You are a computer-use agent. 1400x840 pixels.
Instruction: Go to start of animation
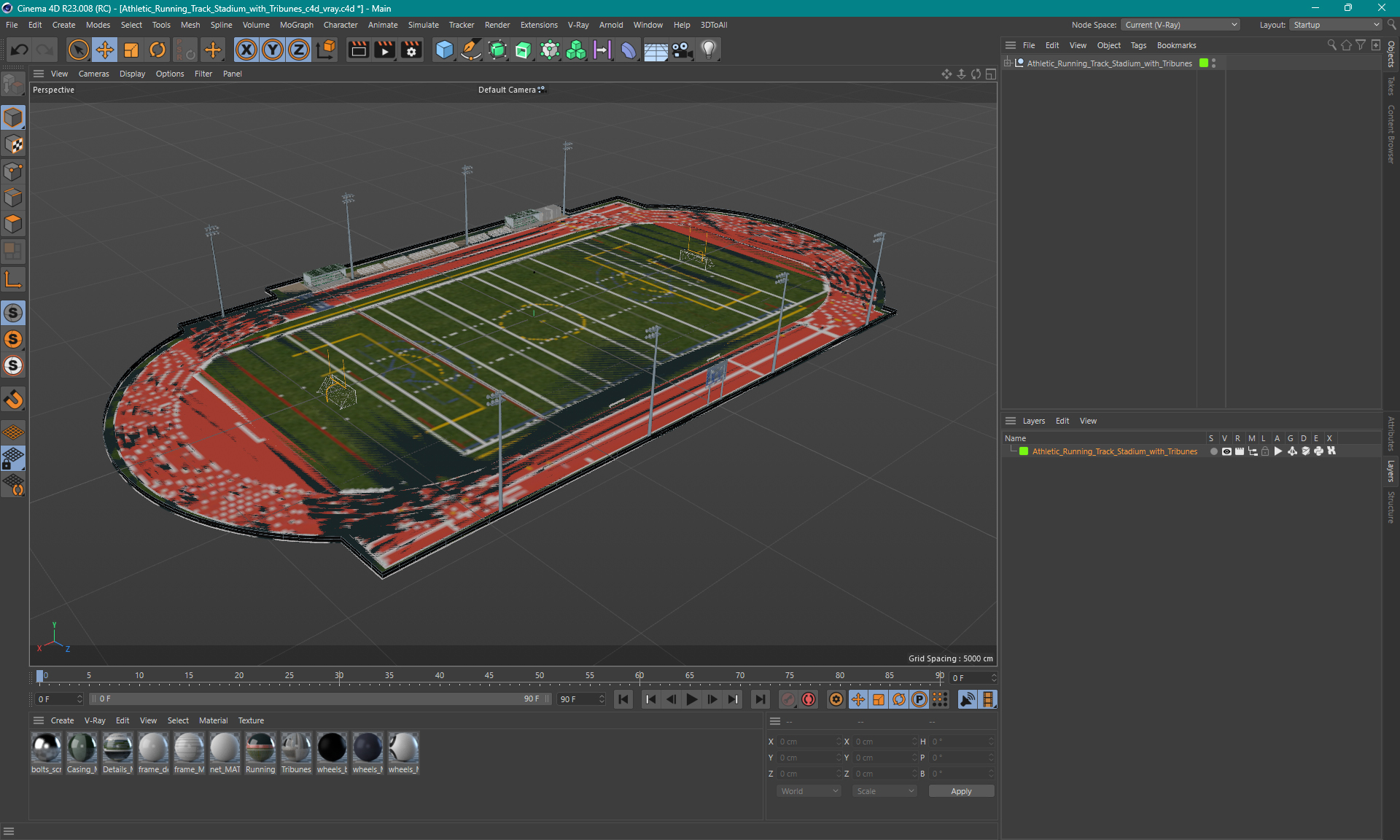(x=623, y=699)
